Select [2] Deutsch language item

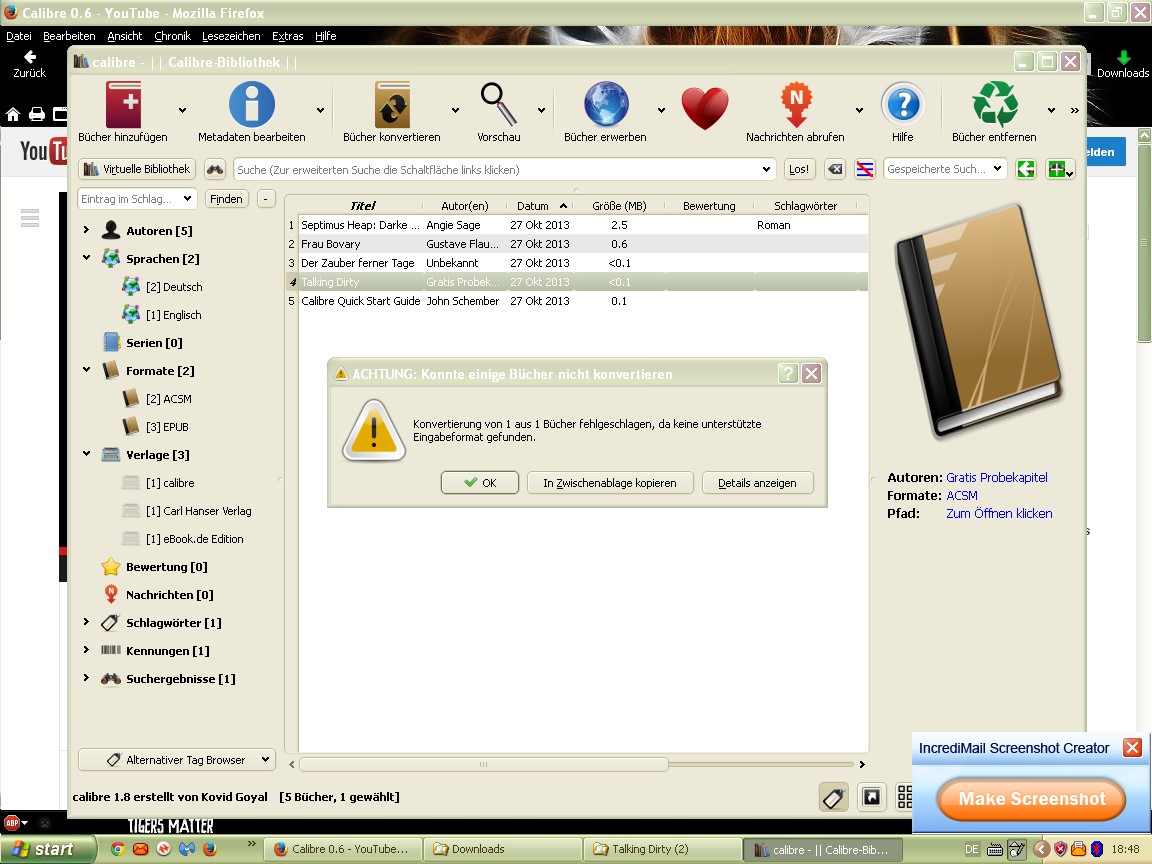point(173,287)
